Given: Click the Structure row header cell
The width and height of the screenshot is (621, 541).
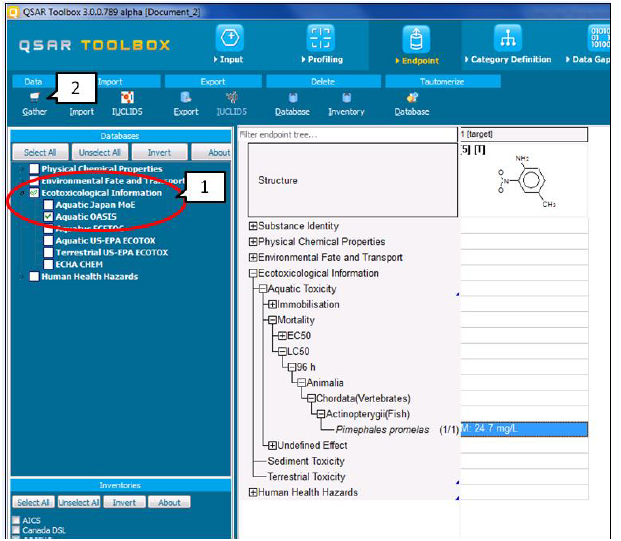Looking at the screenshot, I should tap(352, 180).
